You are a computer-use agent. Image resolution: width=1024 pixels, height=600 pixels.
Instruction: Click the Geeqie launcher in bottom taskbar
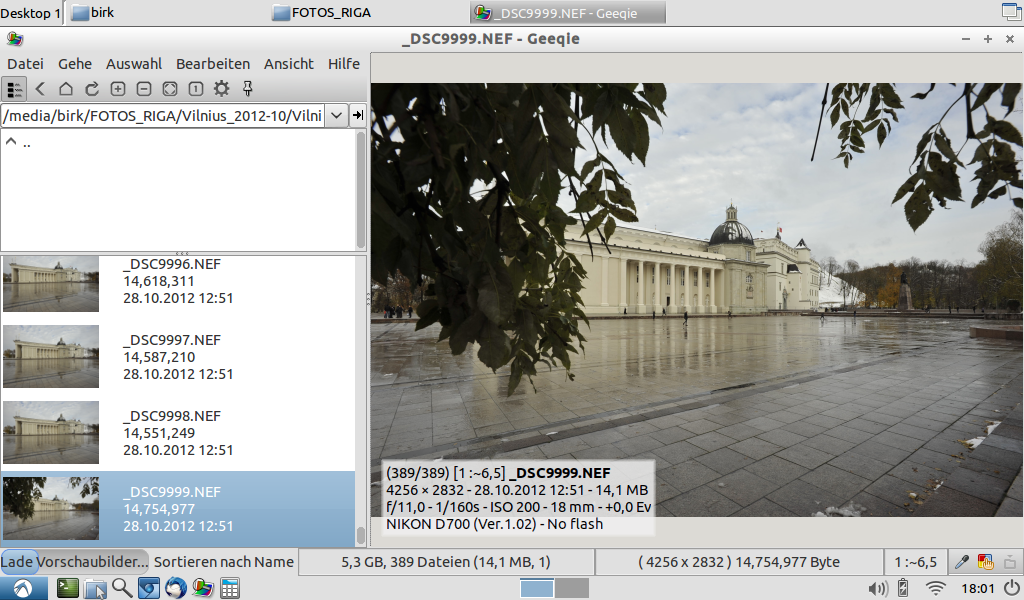pos(202,588)
